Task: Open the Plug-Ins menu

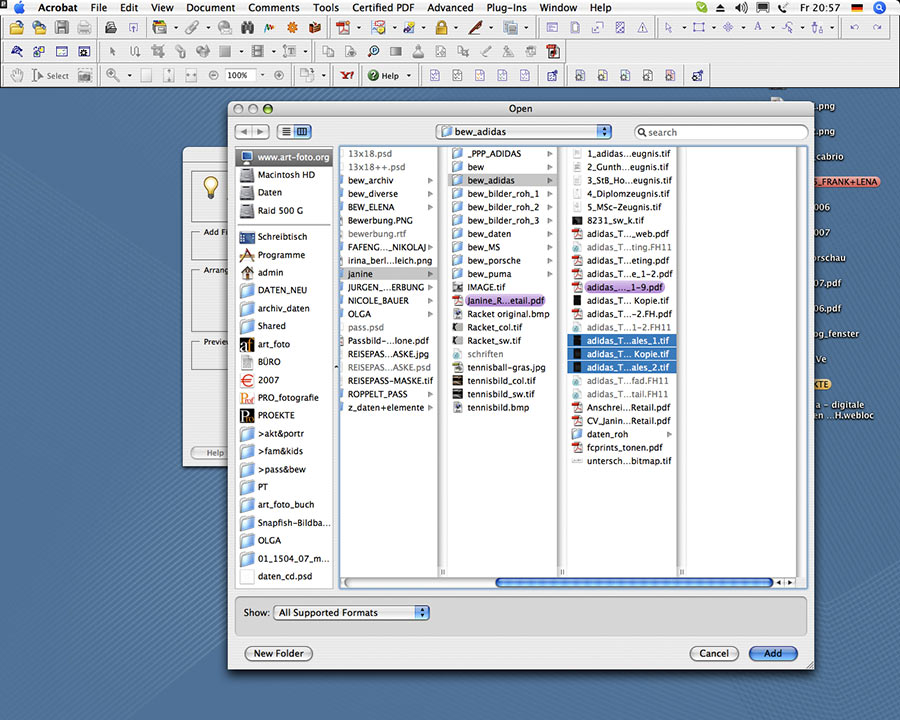Action: (x=506, y=7)
